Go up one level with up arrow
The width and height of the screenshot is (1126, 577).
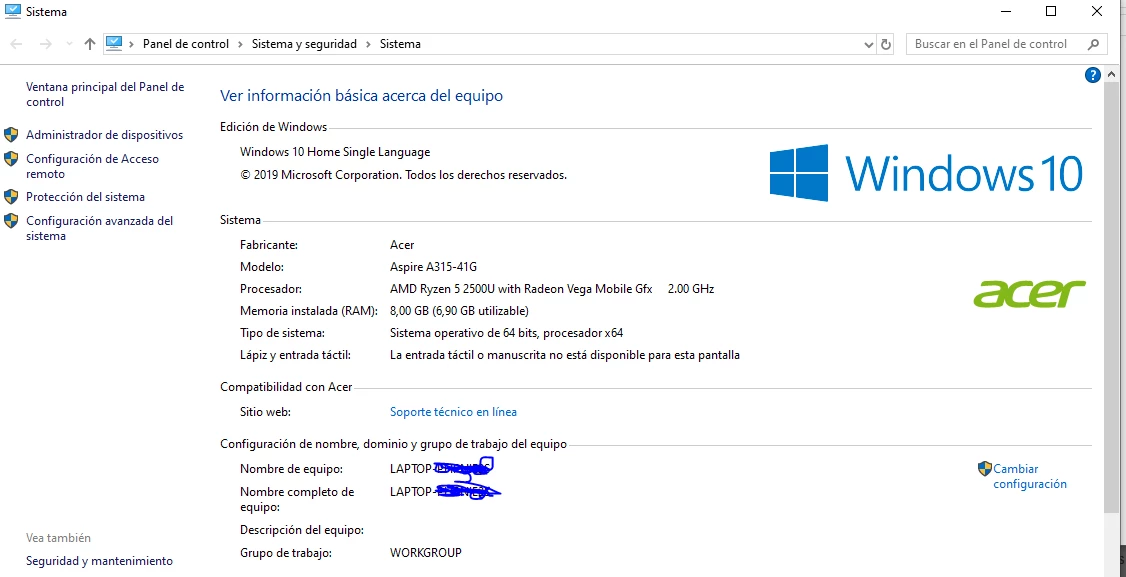(90, 44)
